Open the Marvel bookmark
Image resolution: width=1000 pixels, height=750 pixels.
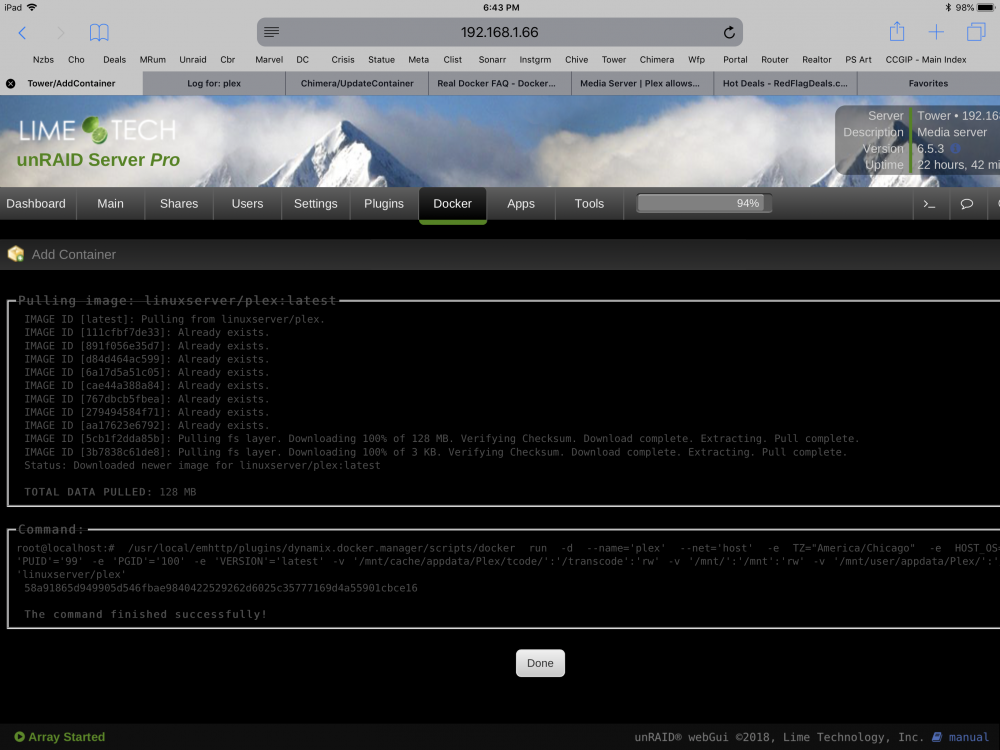pos(269,59)
